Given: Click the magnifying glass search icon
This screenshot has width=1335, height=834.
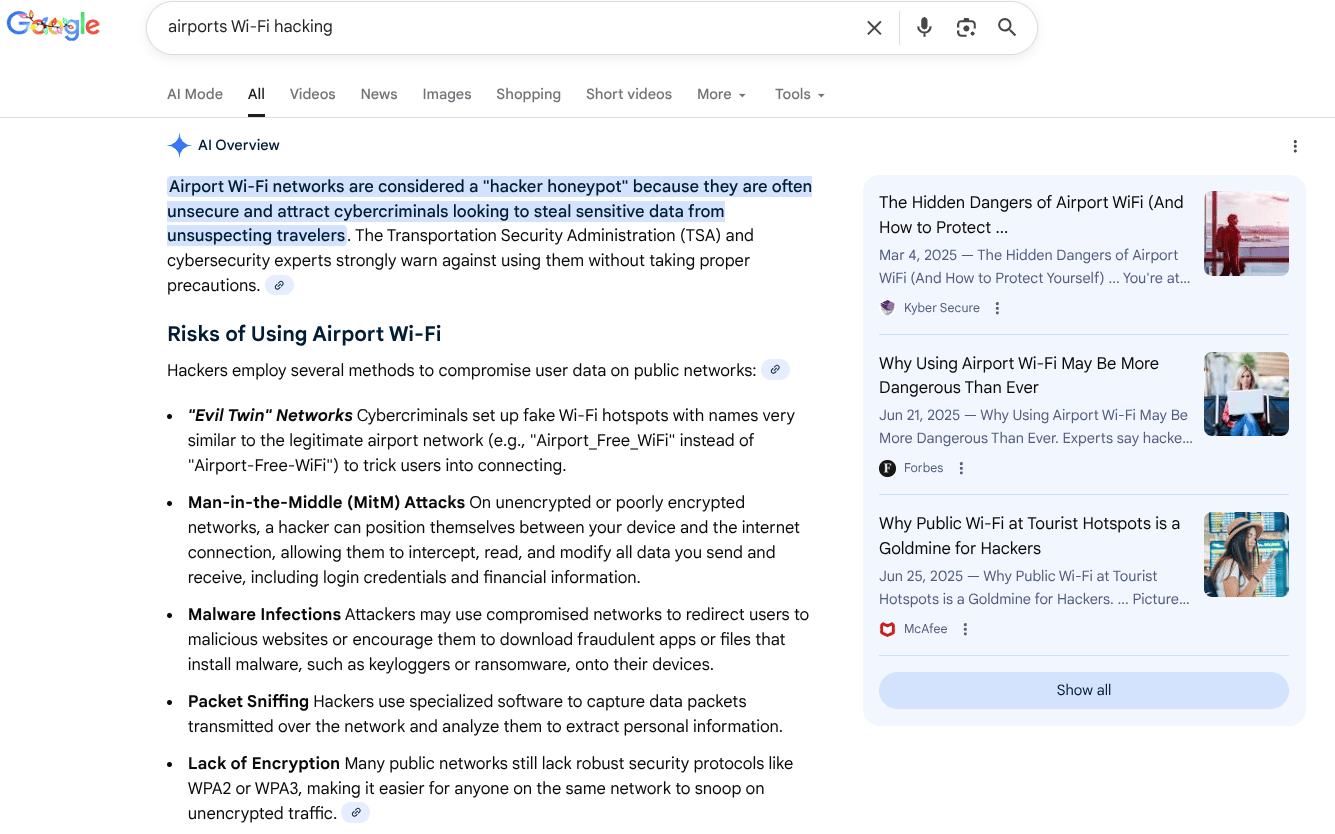Looking at the screenshot, I should [x=1007, y=28].
